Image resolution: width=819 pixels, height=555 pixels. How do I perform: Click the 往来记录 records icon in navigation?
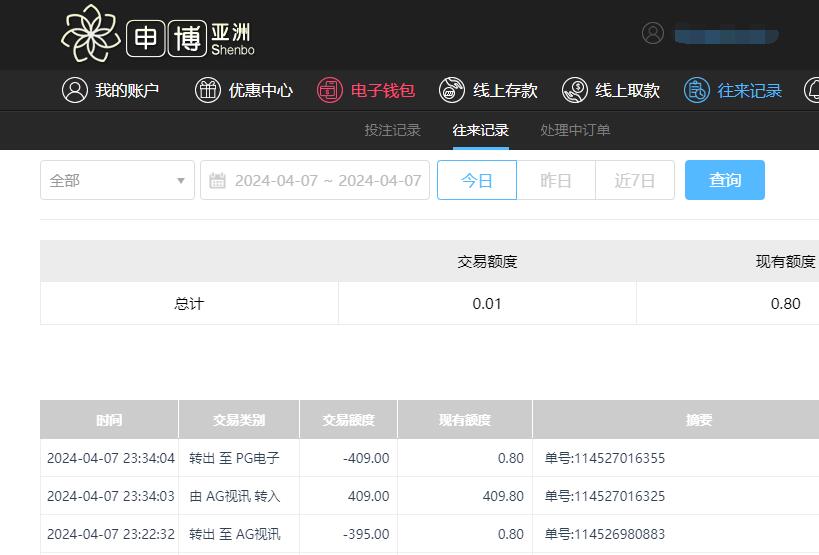[696, 90]
